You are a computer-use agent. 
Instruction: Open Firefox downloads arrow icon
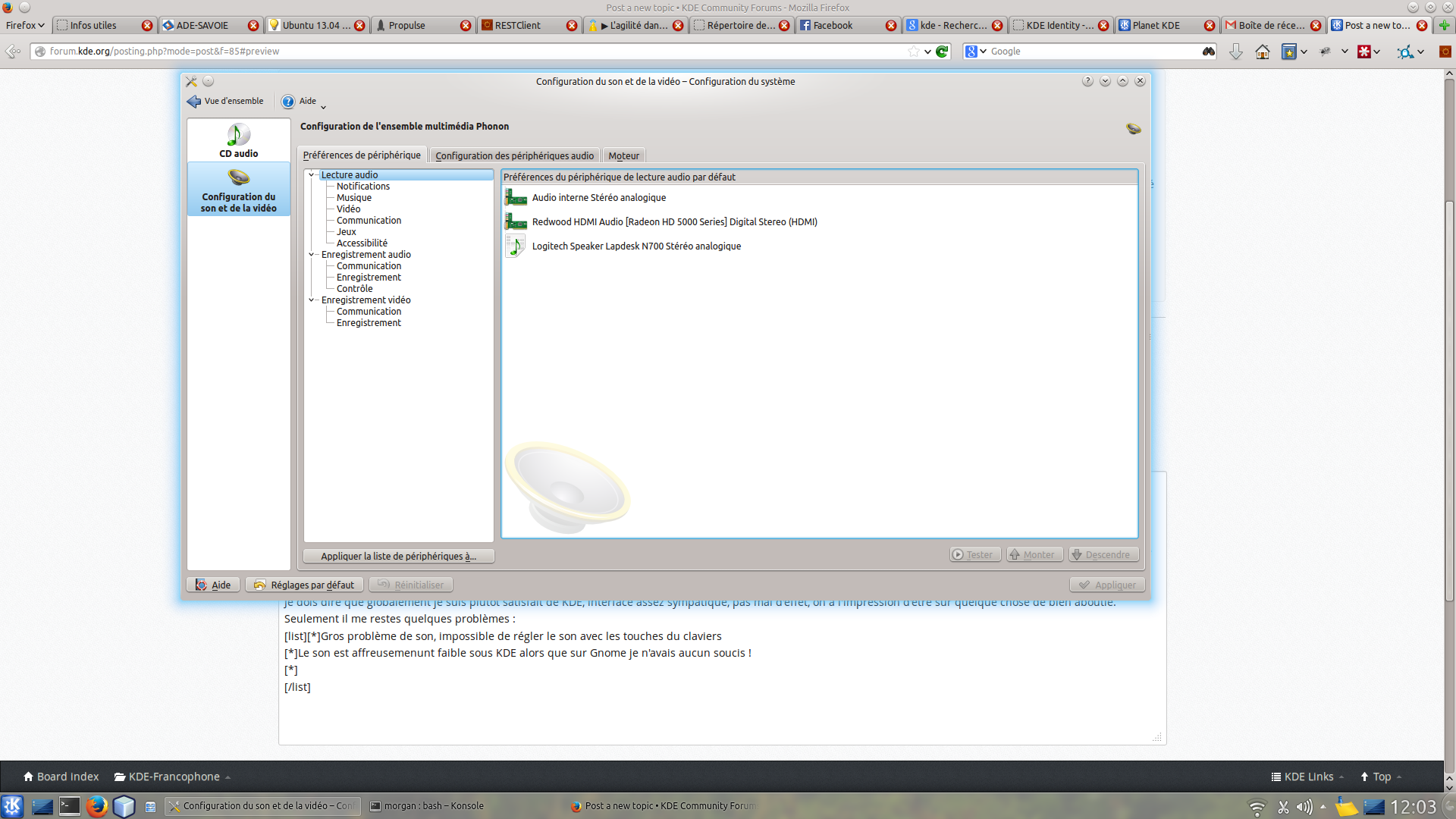click(1236, 52)
